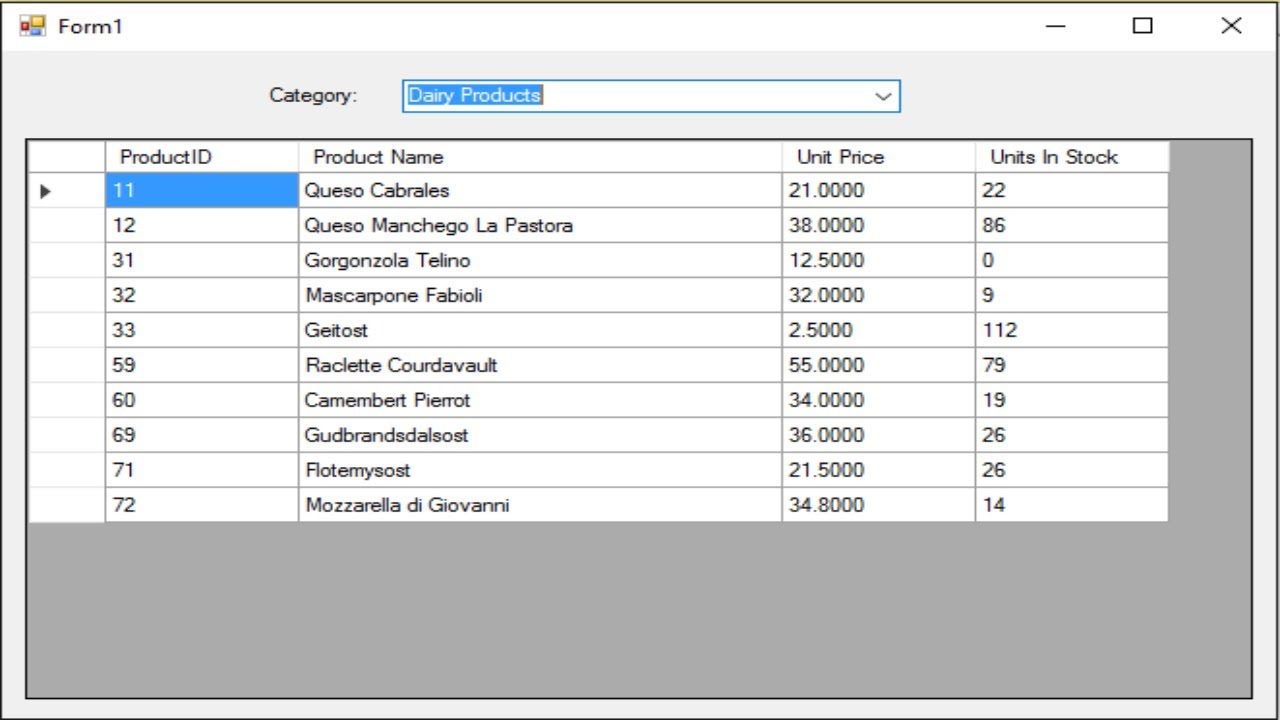The image size is (1280, 720).
Task: Click the Dairy Products combo box text
Action: (475, 95)
